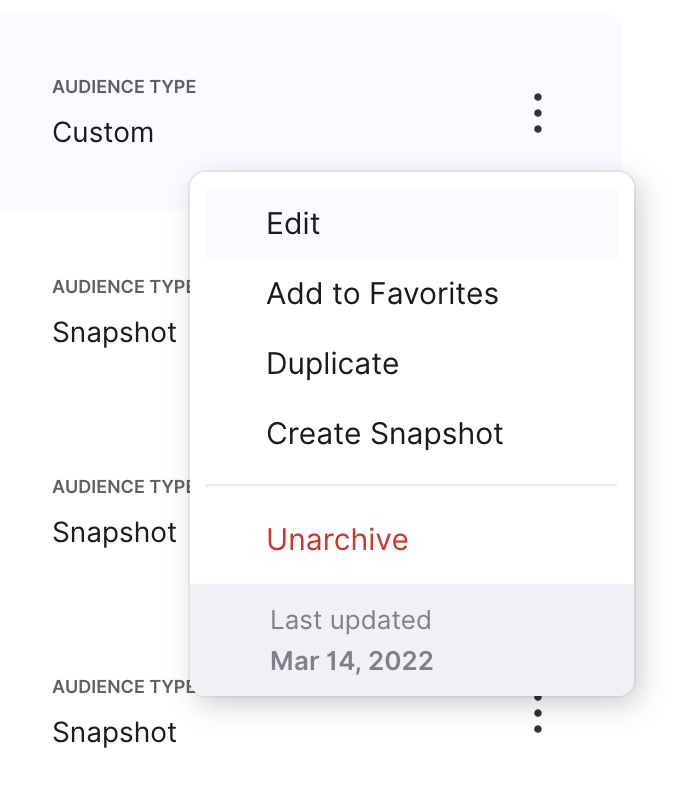Screen dimensions: 674x800
Task: Open the three-dot menu on bottom Snapshot row
Action: [x=537, y=715]
